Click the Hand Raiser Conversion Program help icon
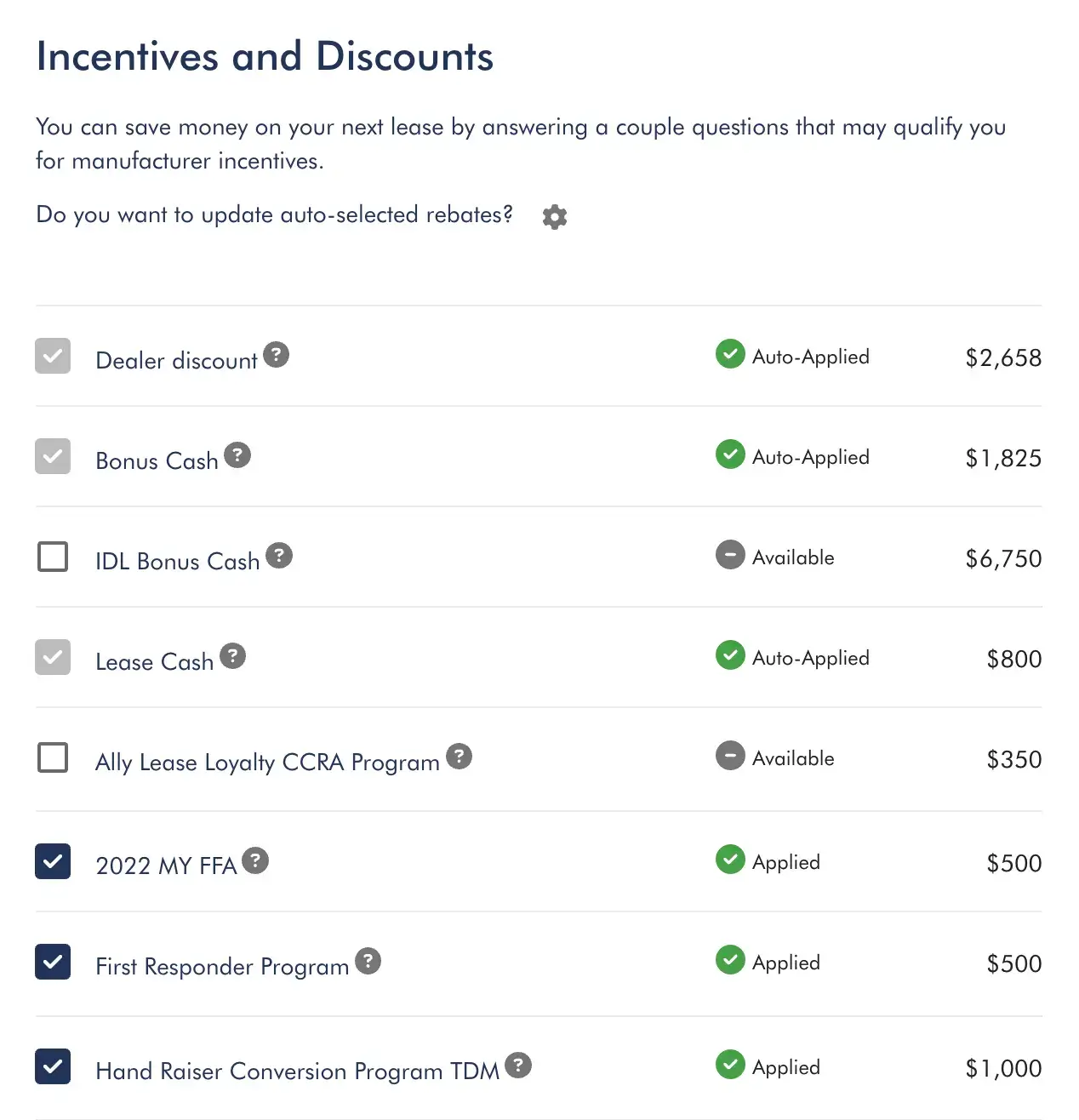This screenshot has width=1079, height=1120. [518, 1065]
